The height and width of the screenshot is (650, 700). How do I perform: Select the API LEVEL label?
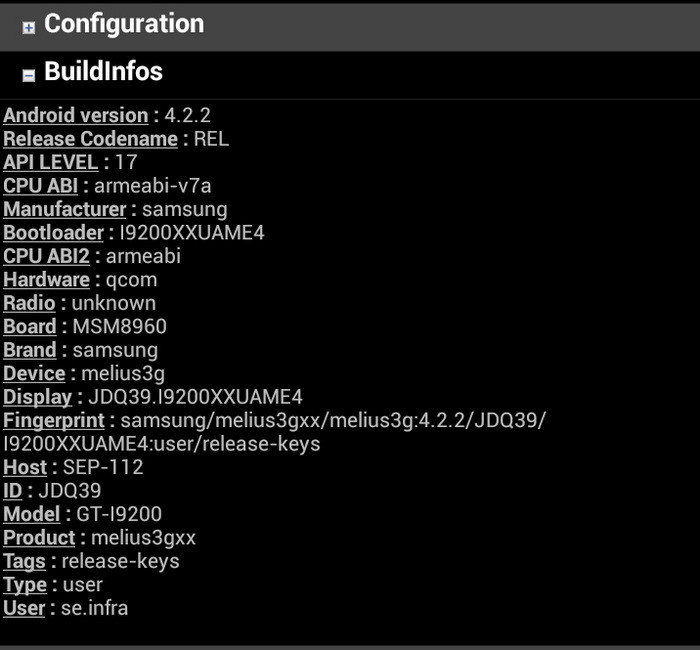51,162
